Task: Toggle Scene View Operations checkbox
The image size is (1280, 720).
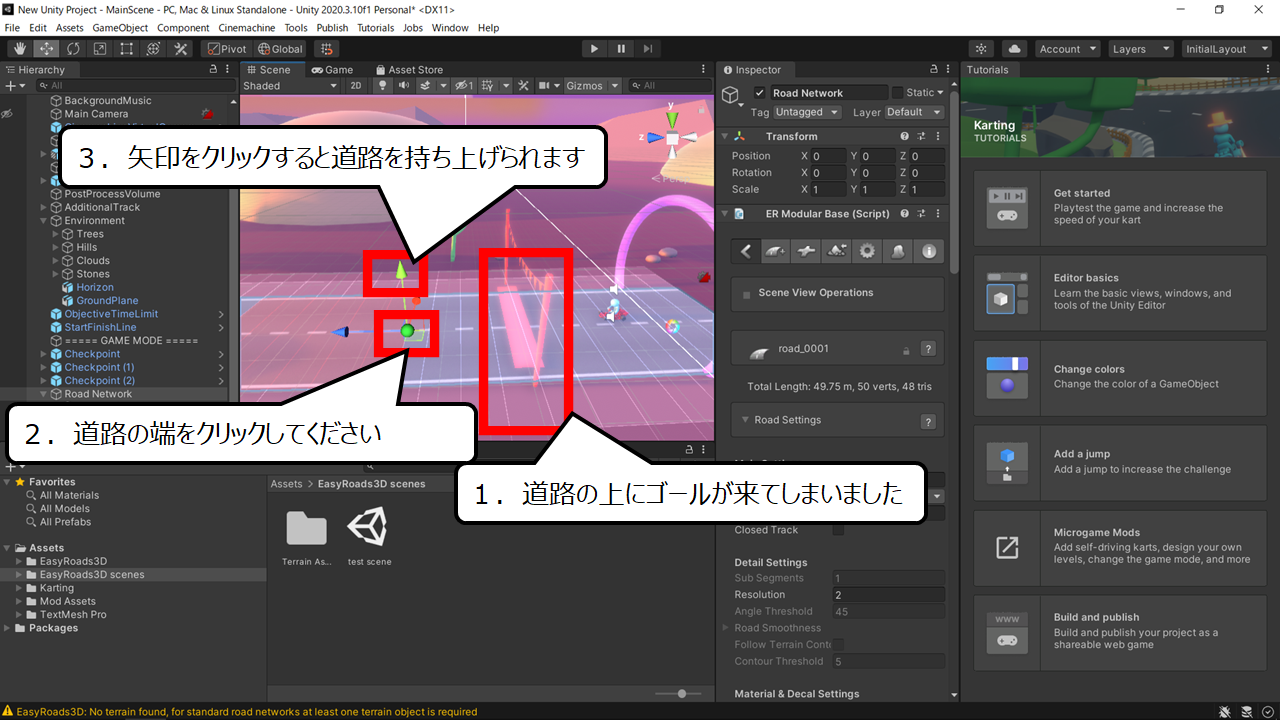Action: click(747, 294)
